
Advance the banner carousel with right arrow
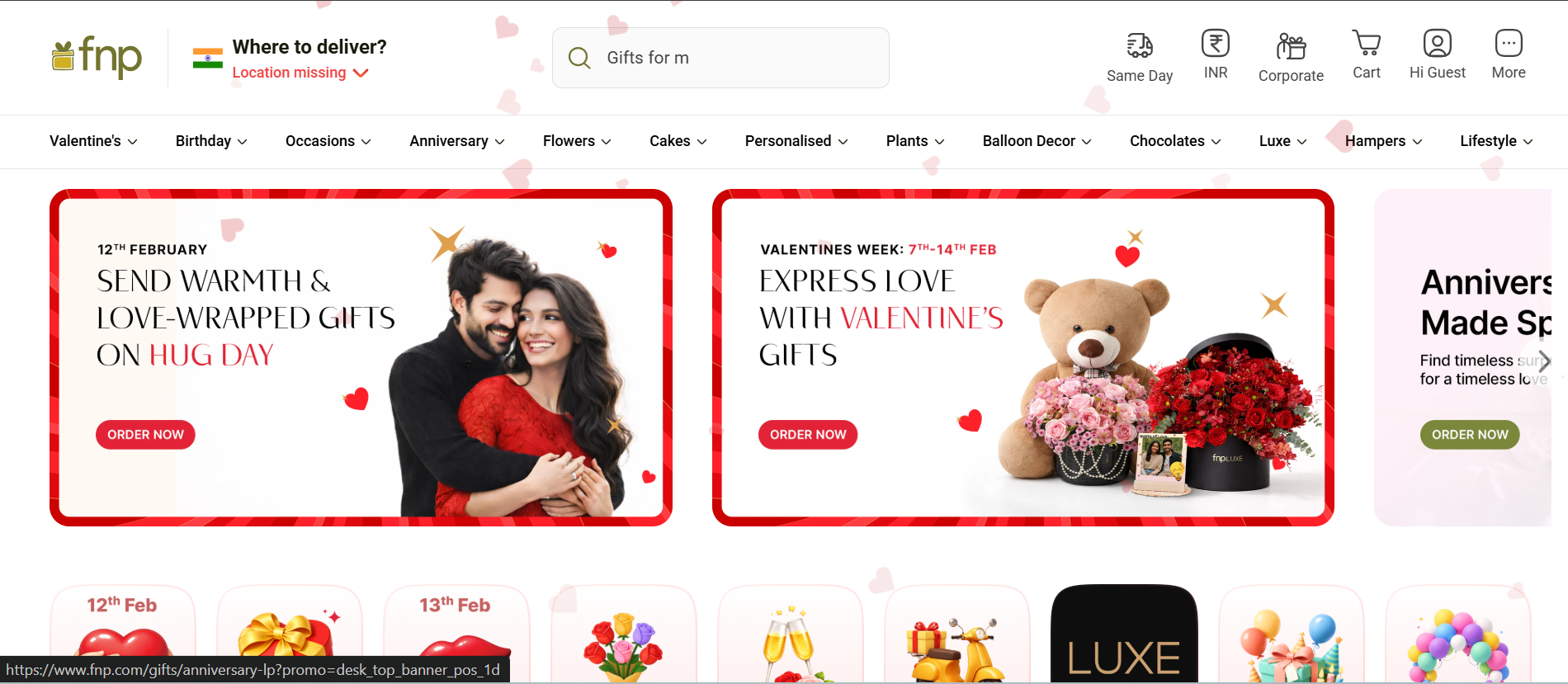1543,361
